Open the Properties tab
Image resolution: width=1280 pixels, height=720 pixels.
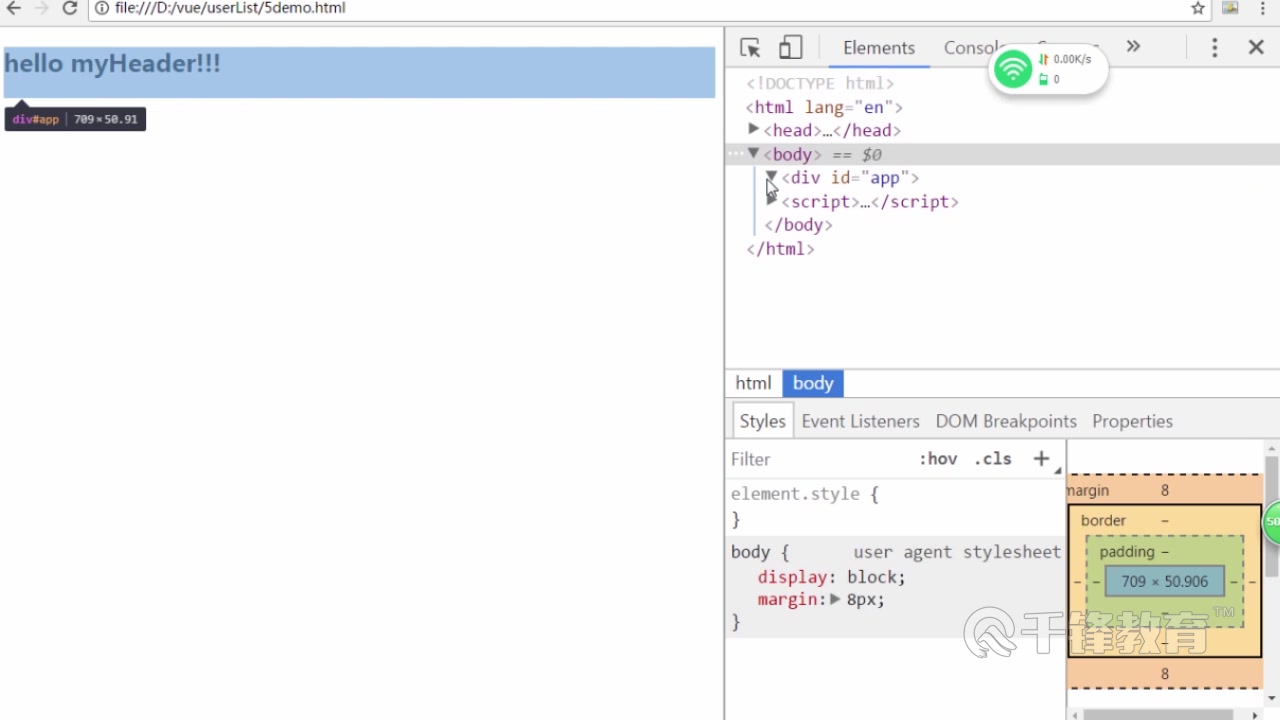click(x=1132, y=421)
